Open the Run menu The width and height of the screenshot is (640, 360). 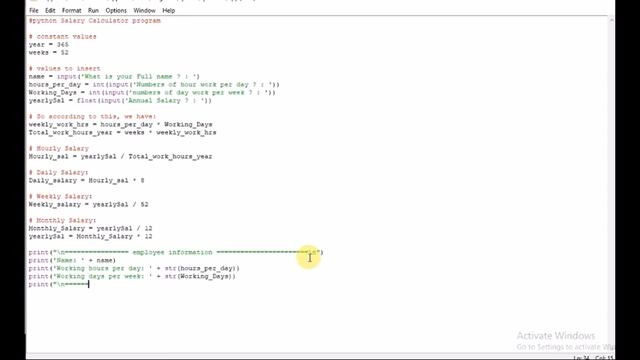click(93, 11)
